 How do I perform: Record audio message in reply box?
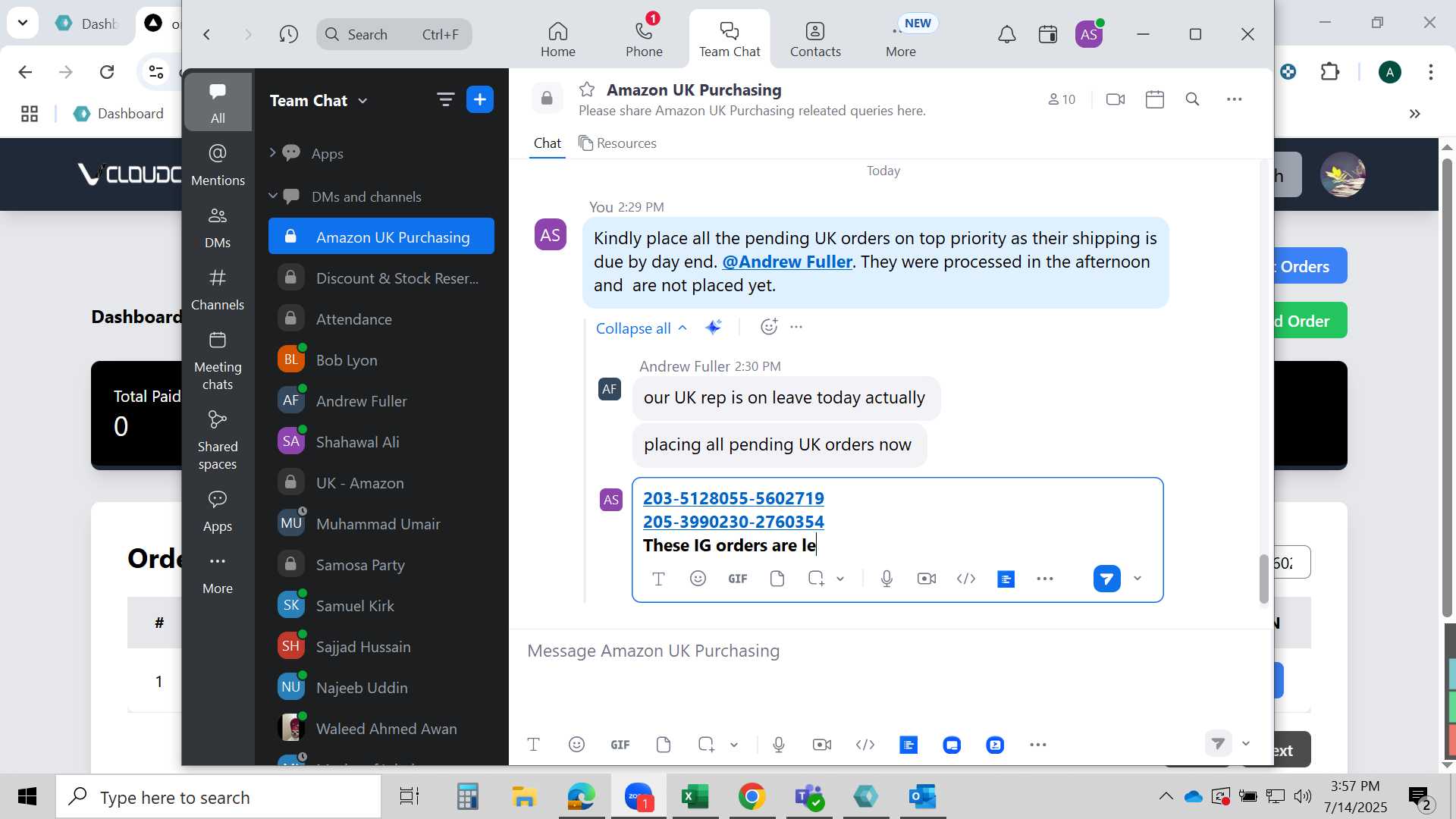[886, 579]
